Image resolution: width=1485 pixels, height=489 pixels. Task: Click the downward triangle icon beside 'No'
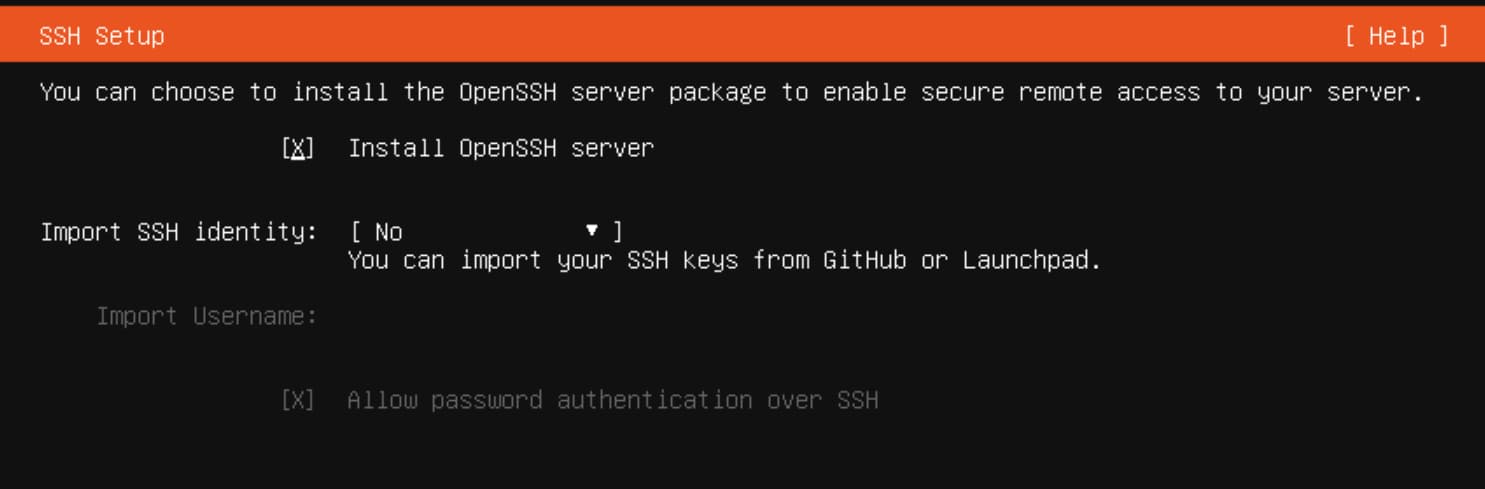pos(591,231)
